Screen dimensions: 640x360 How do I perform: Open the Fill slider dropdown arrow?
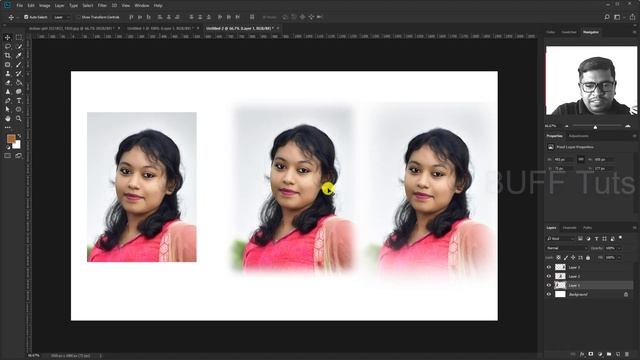(x=620, y=258)
